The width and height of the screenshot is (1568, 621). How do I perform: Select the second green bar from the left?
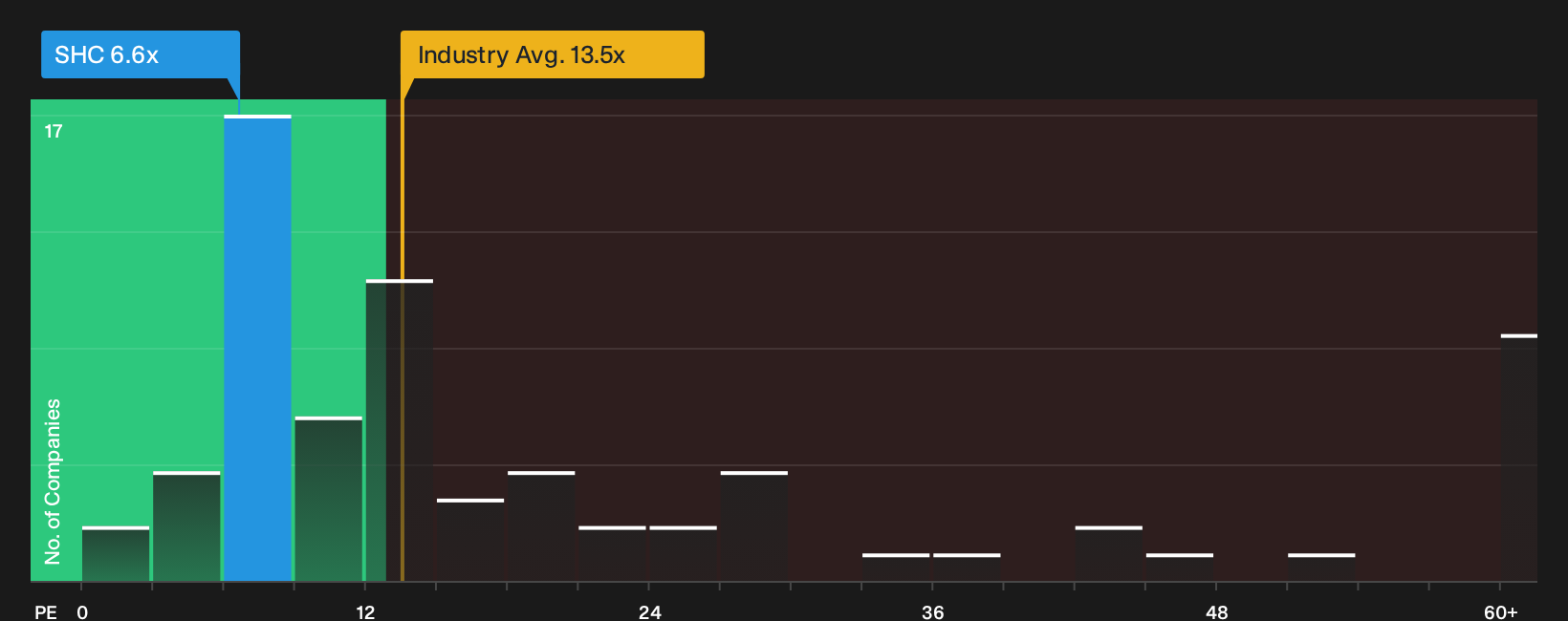pyautogui.click(x=186, y=526)
